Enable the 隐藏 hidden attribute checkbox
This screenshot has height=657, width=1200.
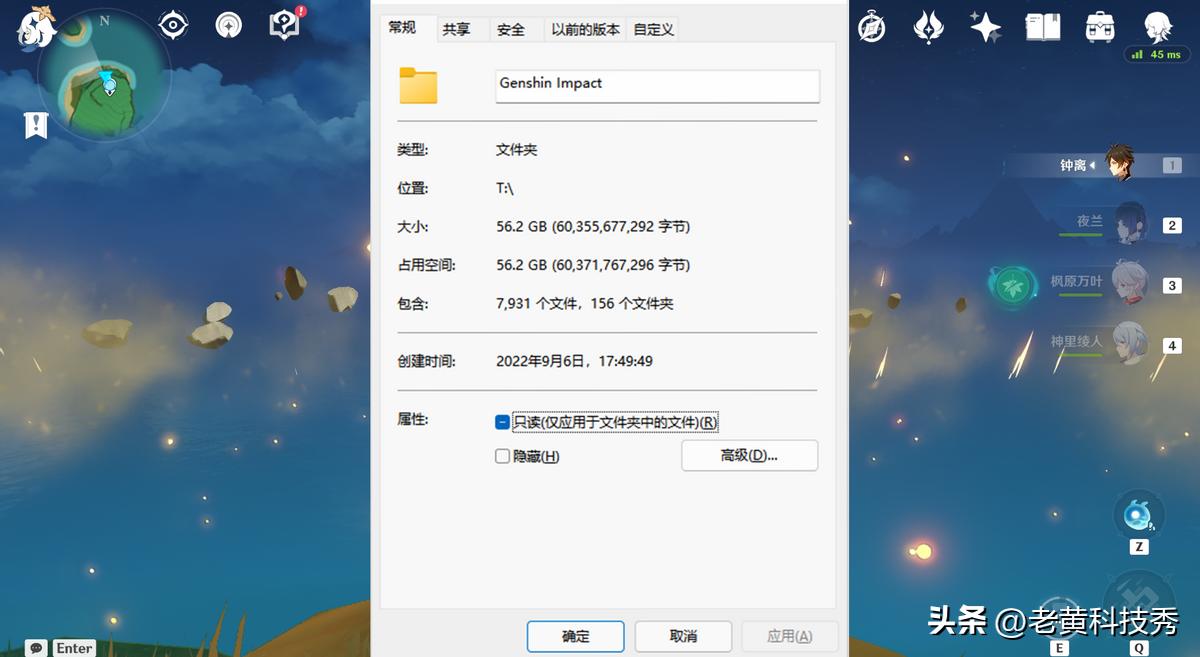502,456
